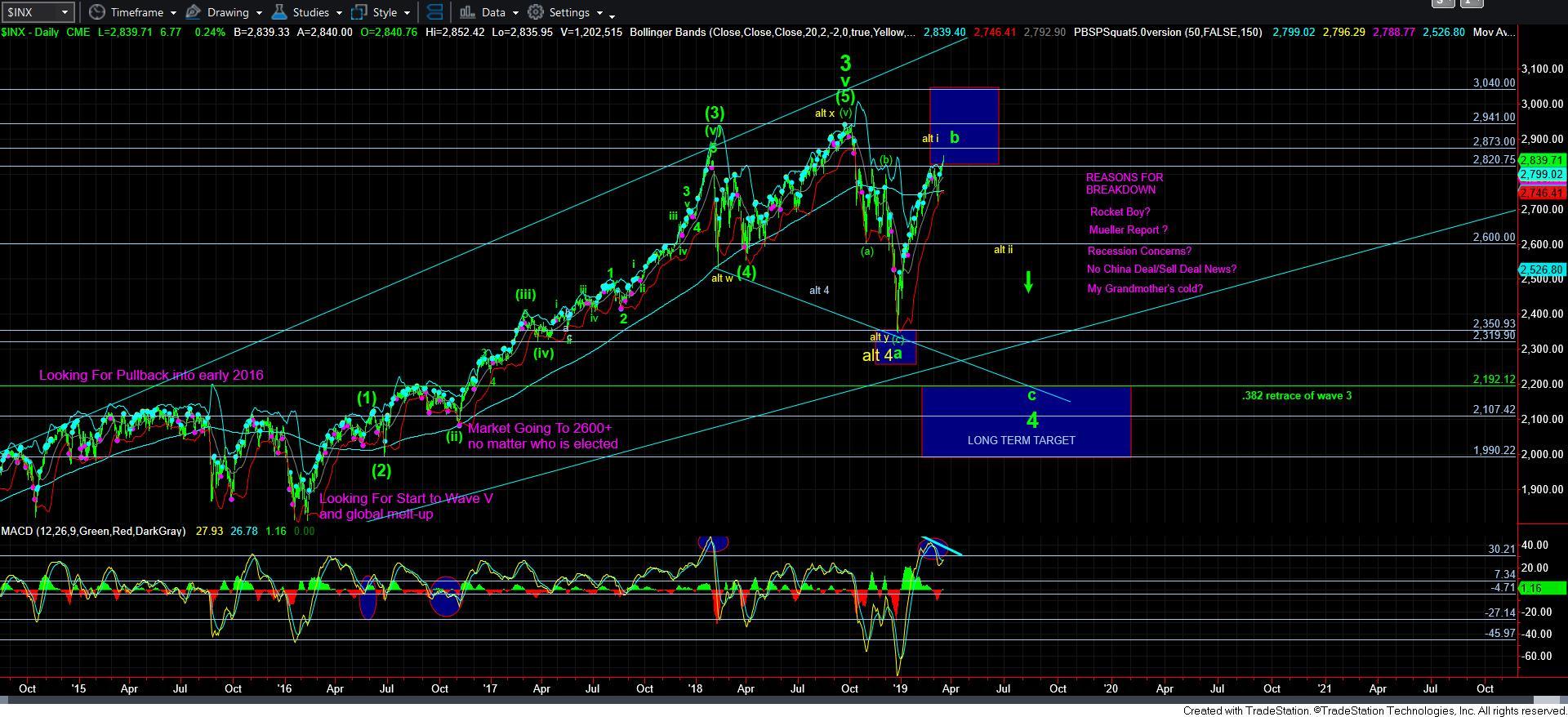The height and width of the screenshot is (717, 1568).
Task: Click the MACD (12,26,9) indicator label
Action: coord(93,531)
